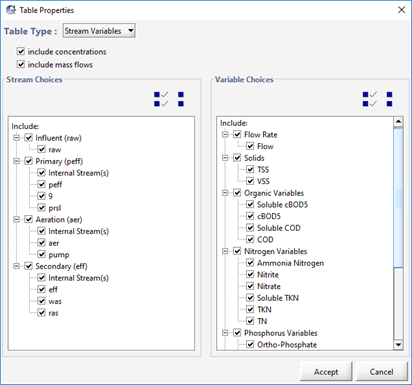Toggle the VSS checkbox
Image resolution: width=412 pixels, height=385 pixels.
250,181
